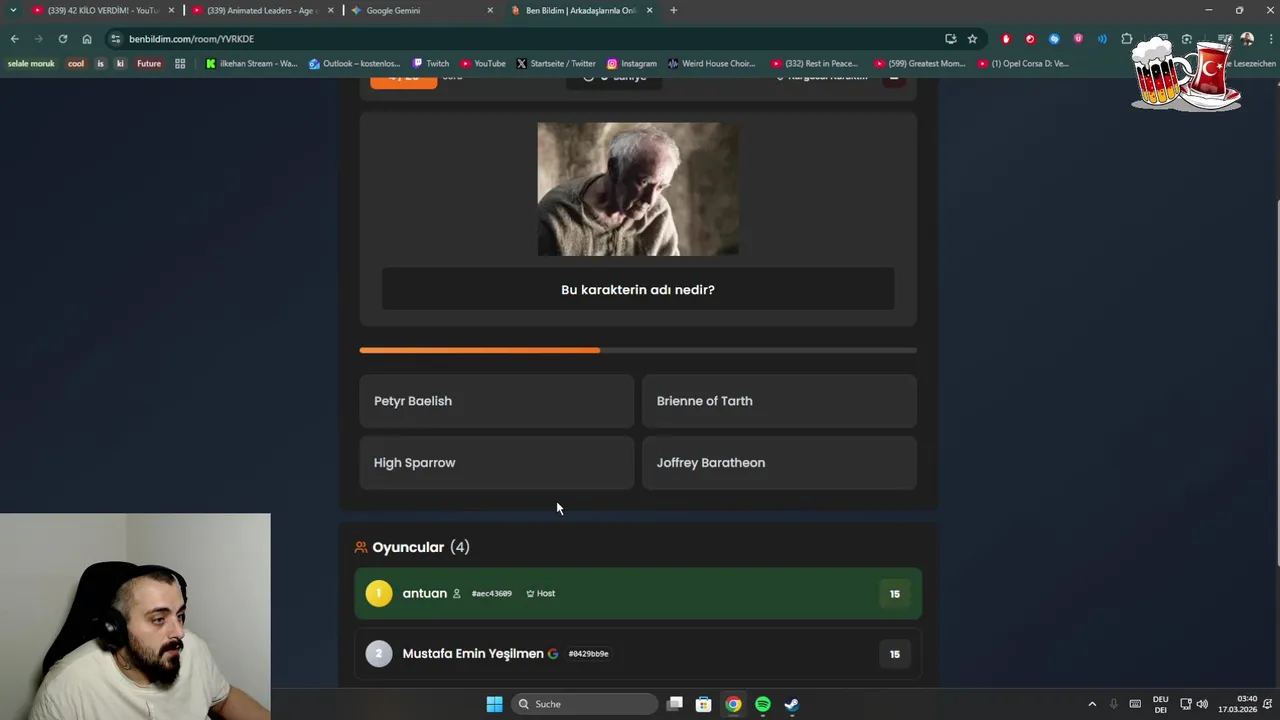Click the players icon beside Oyuncular
1280x720 pixels.
coord(361,547)
